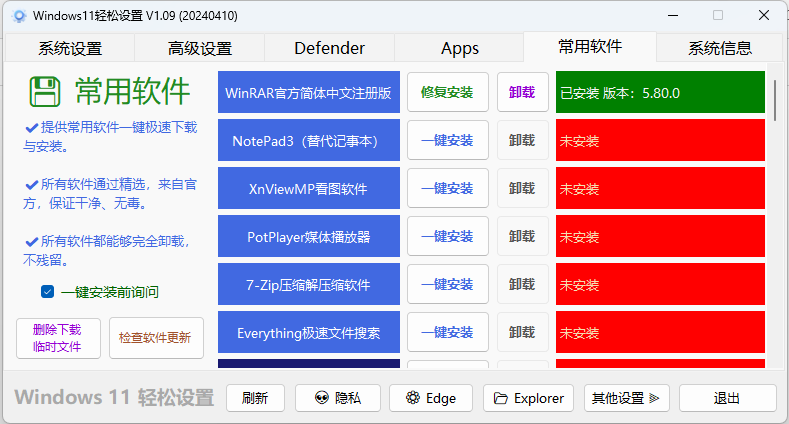Click the 刷新 refresh button
This screenshot has height=424, width=789.
[255, 398]
